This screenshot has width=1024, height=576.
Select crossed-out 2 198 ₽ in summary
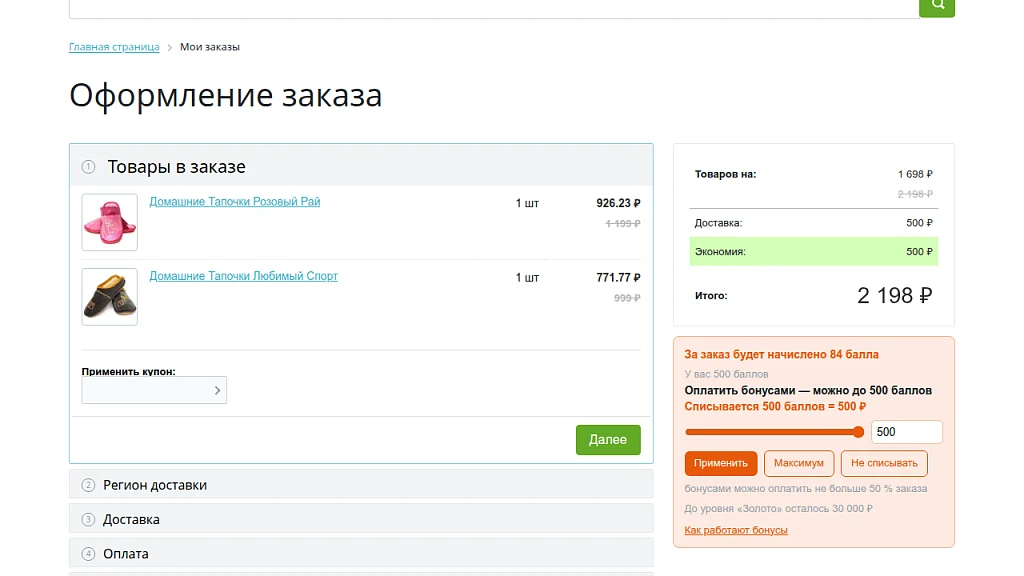(x=915, y=194)
